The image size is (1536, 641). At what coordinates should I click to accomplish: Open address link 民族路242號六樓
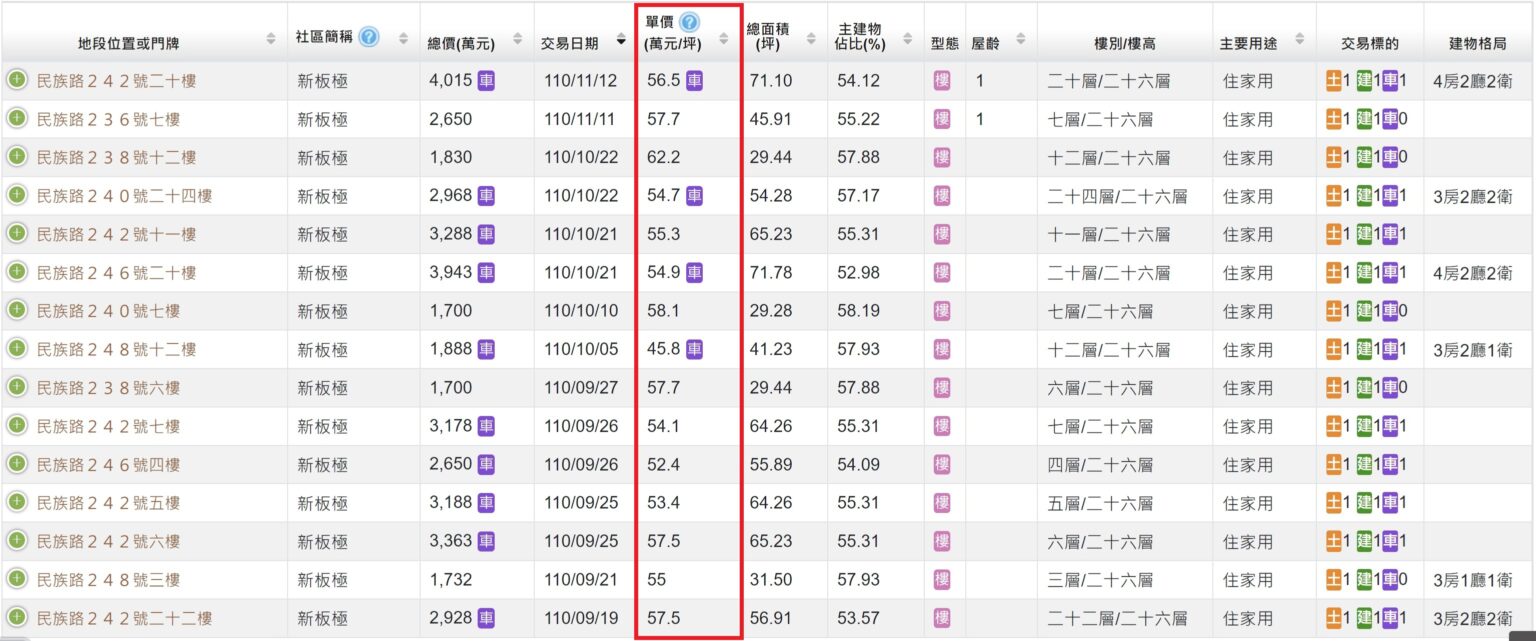pos(108,542)
